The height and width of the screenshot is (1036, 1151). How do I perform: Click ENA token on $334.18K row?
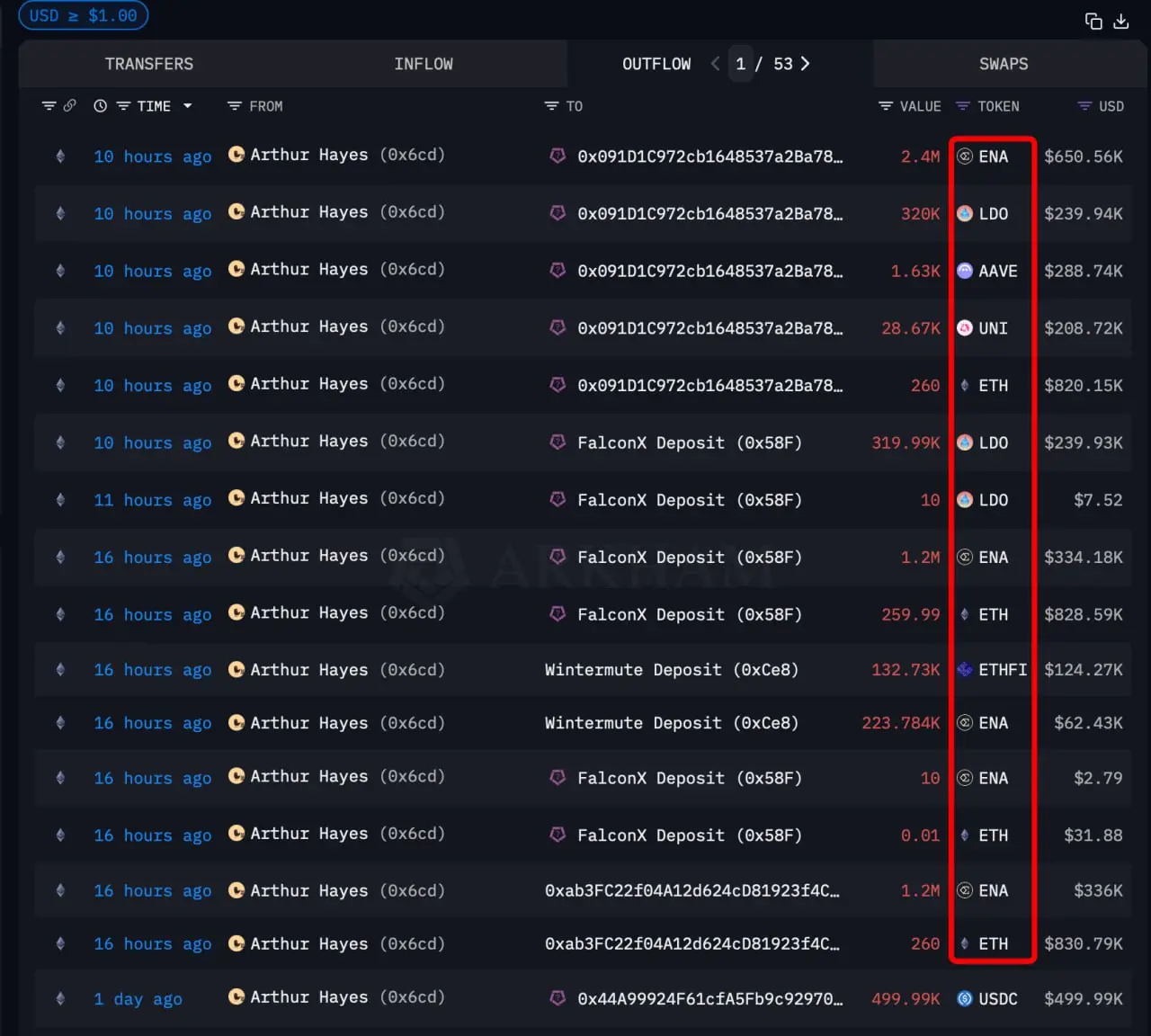click(x=983, y=558)
